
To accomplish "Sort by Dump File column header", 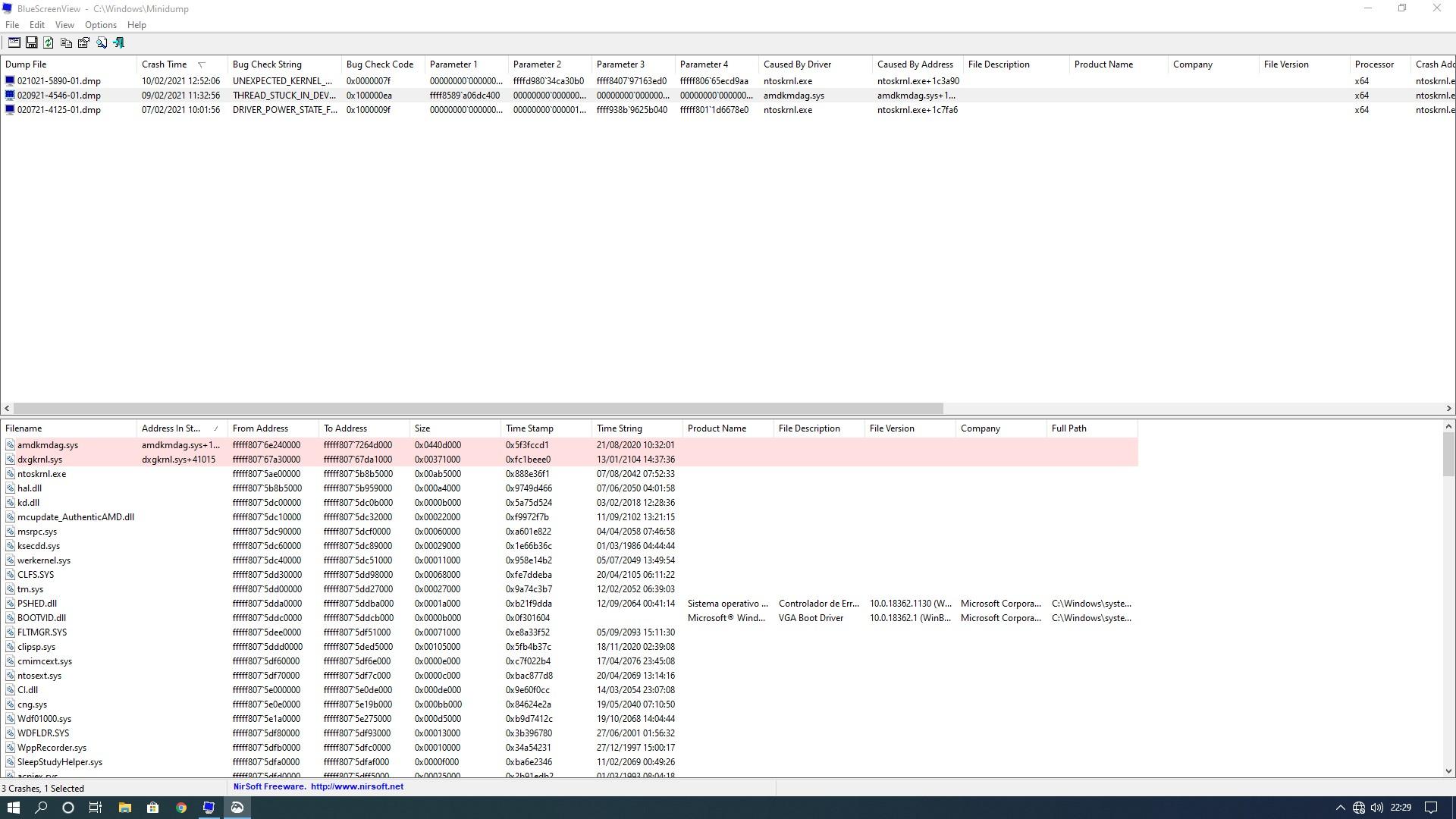I will 68,64.
